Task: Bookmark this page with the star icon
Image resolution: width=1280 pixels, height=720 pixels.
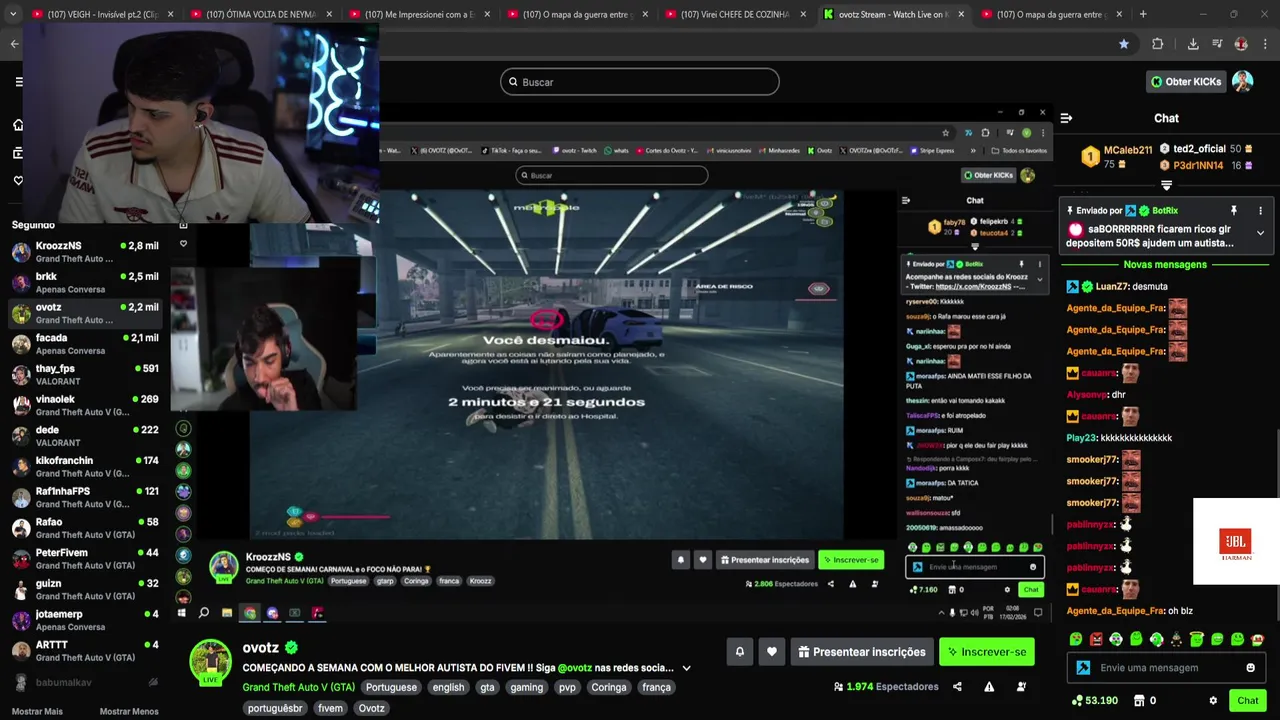Action: 1124,44
